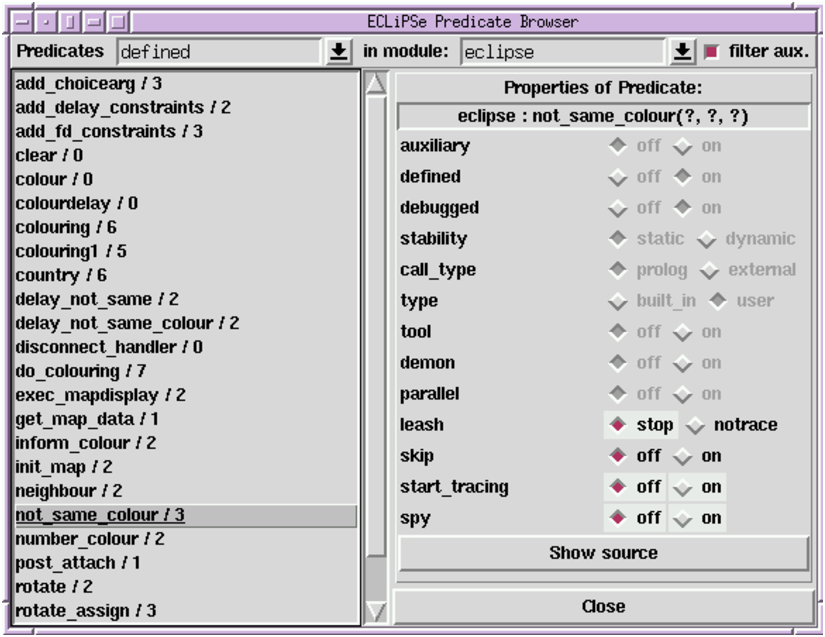This screenshot has height=637, width=825.
Task: Click the scrollbar up arrow in predicate list
Action: [x=376, y=84]
